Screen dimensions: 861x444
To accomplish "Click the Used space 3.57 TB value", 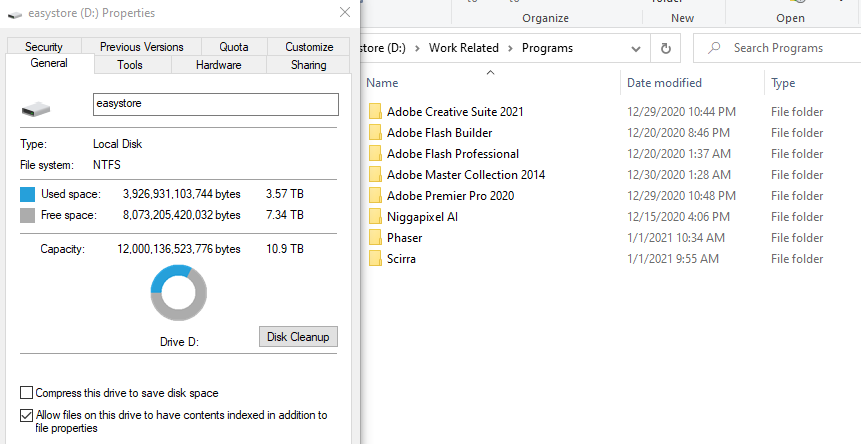I will 285,194.
